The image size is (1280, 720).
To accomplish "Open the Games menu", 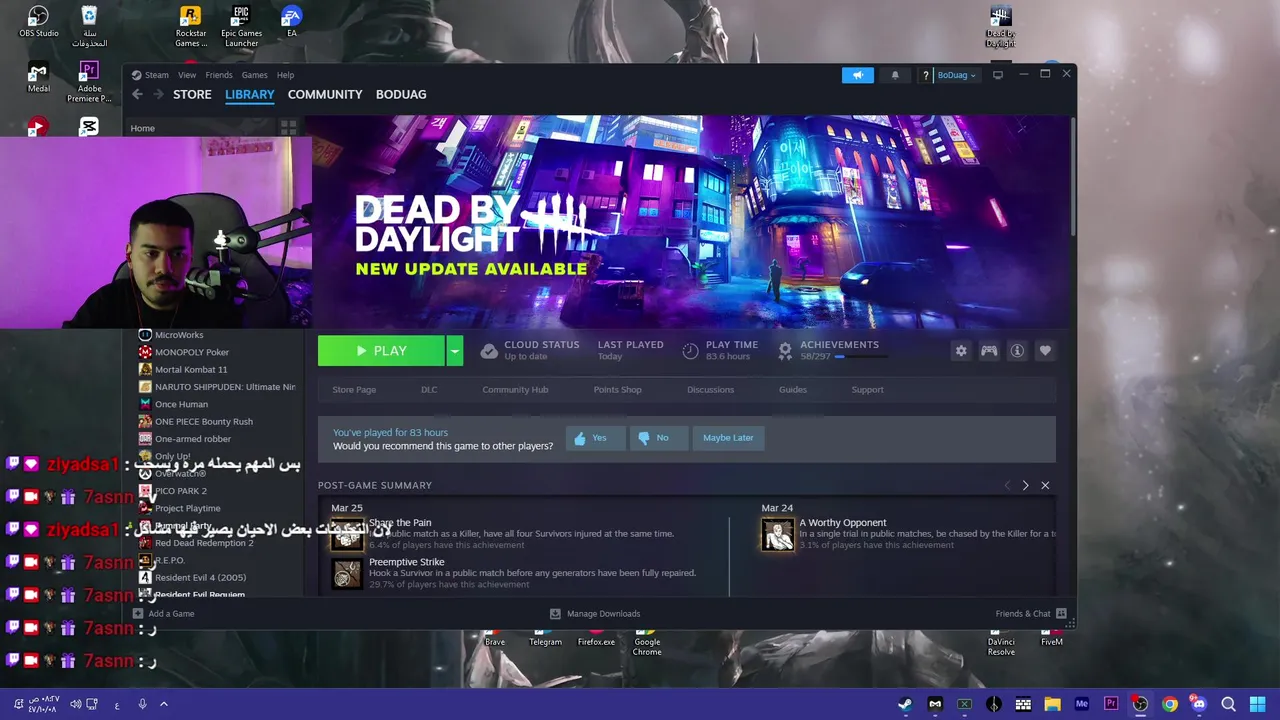I will [x=254, y=75].
